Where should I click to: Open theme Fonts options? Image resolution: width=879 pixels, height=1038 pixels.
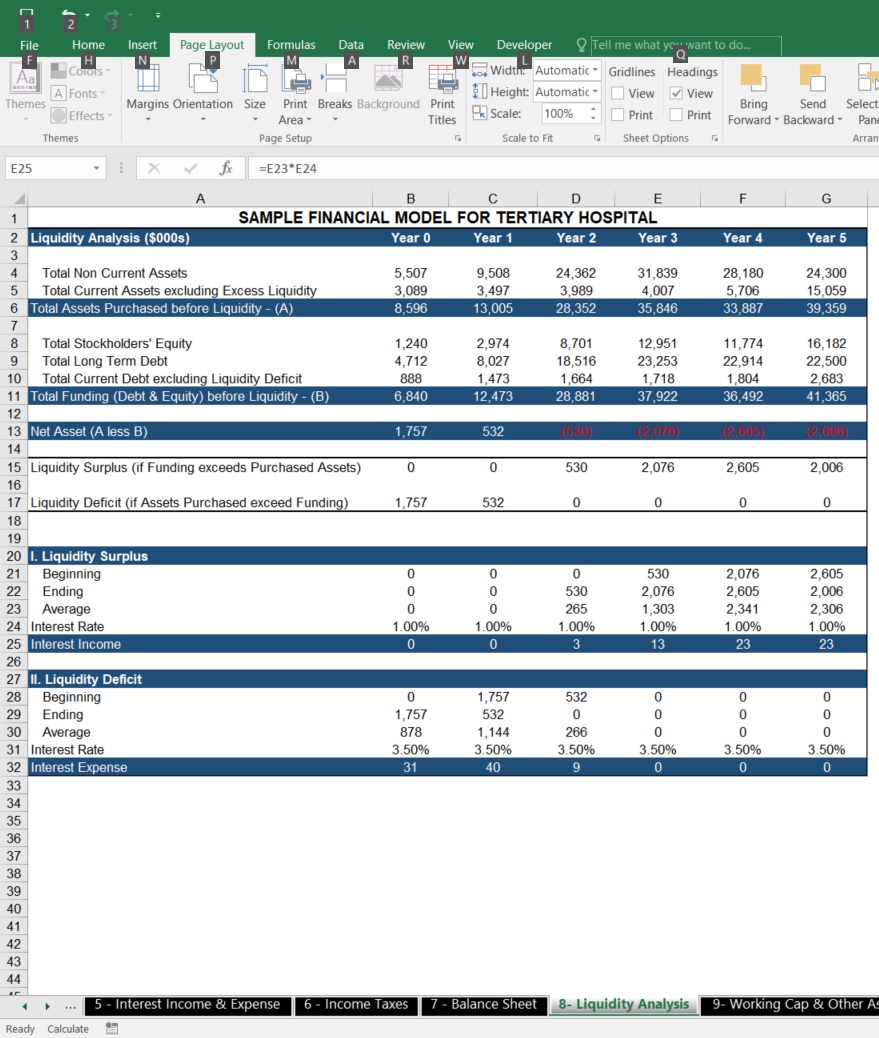(79, 93)
